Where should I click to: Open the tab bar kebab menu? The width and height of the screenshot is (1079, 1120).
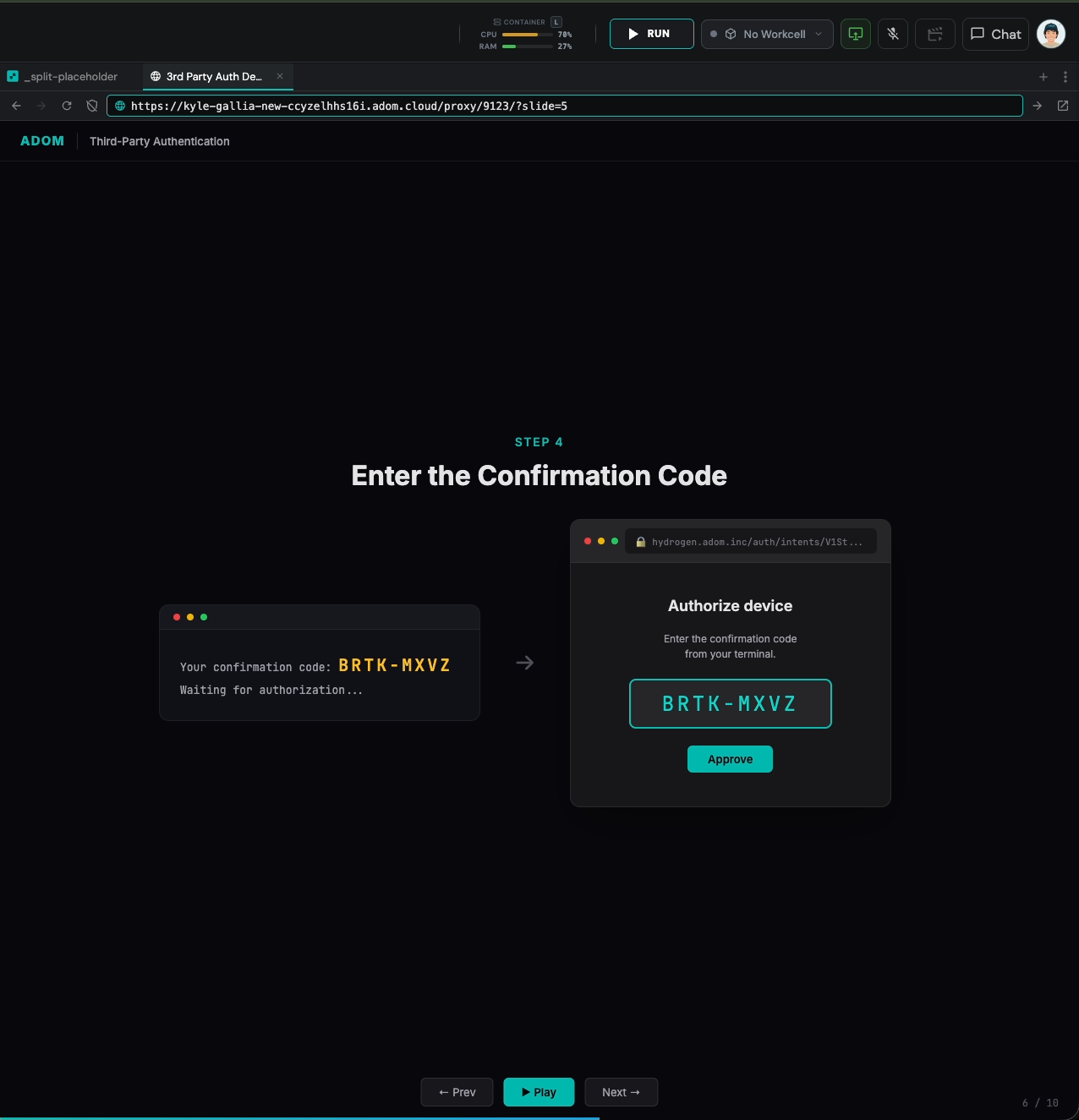tap(1065, 77)
